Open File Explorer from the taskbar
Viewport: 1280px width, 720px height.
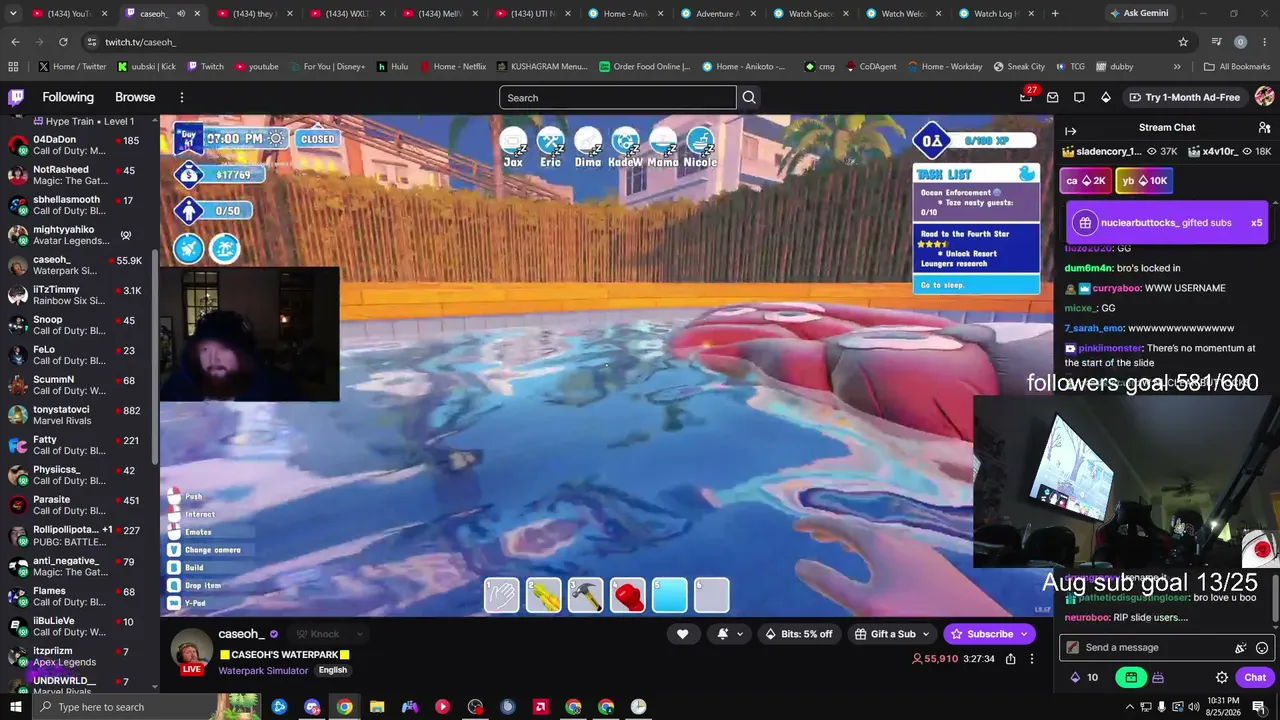tap(377, 707)
